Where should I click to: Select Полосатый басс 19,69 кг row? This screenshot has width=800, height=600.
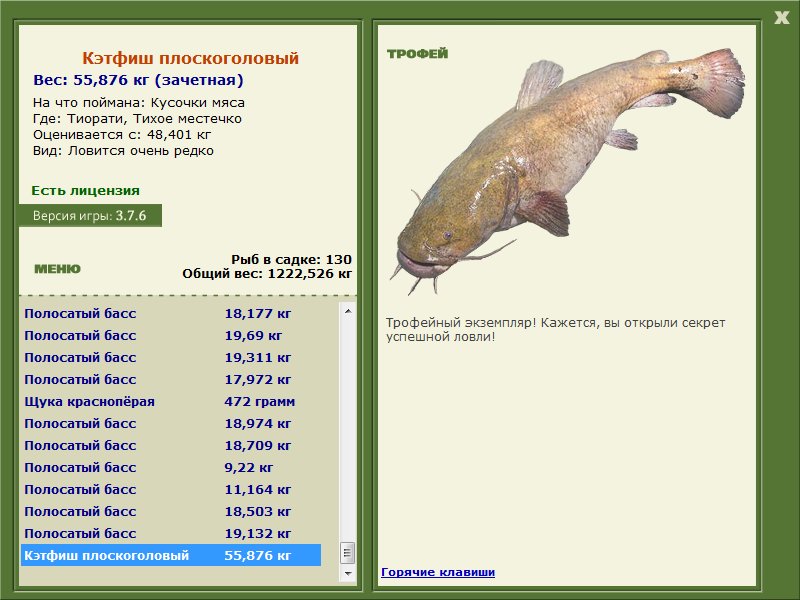coord(171,335)
